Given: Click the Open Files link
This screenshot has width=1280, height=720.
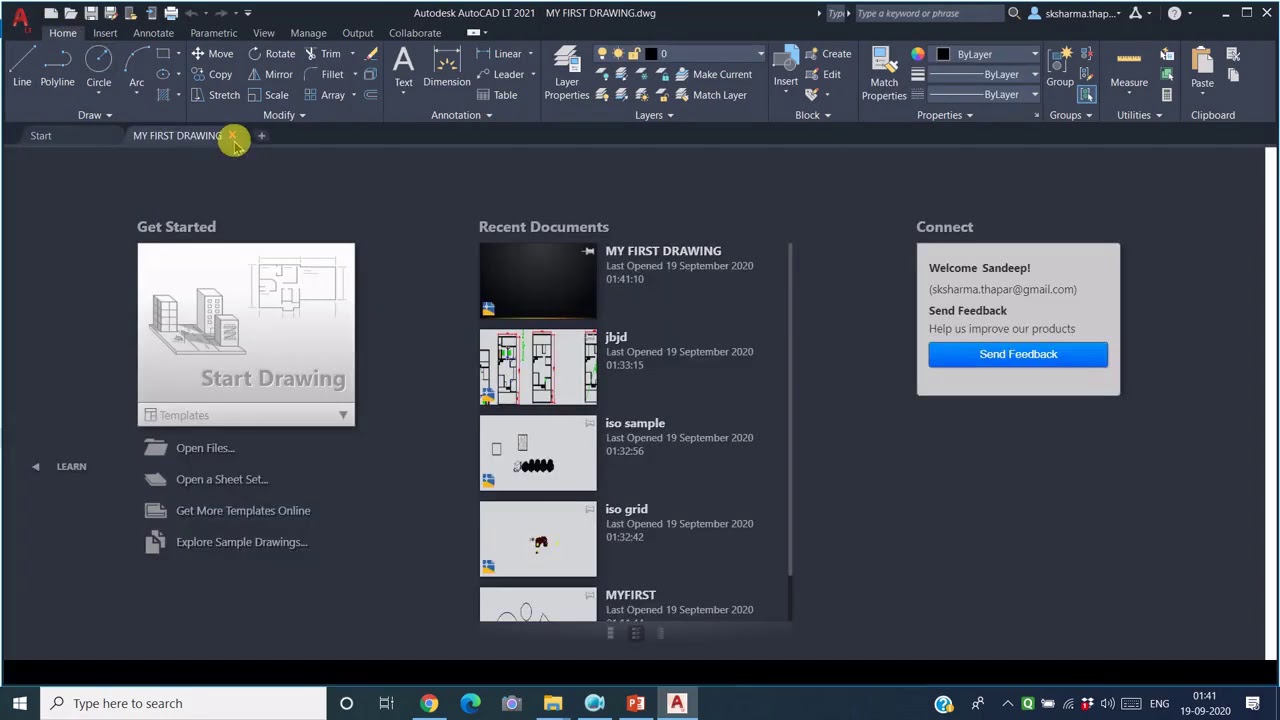Looking at the screenshot, I should 205,448.
